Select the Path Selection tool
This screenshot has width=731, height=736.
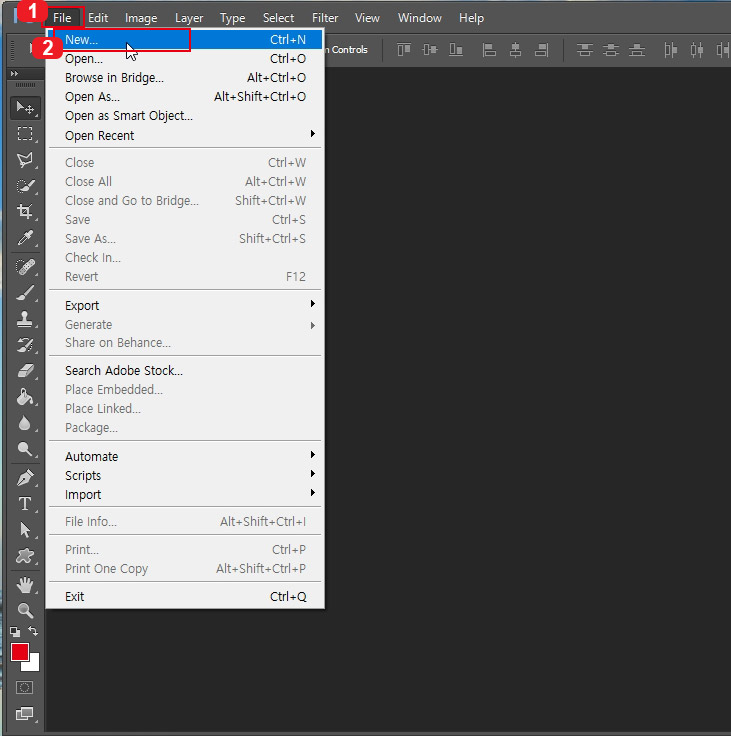point(25,530)
